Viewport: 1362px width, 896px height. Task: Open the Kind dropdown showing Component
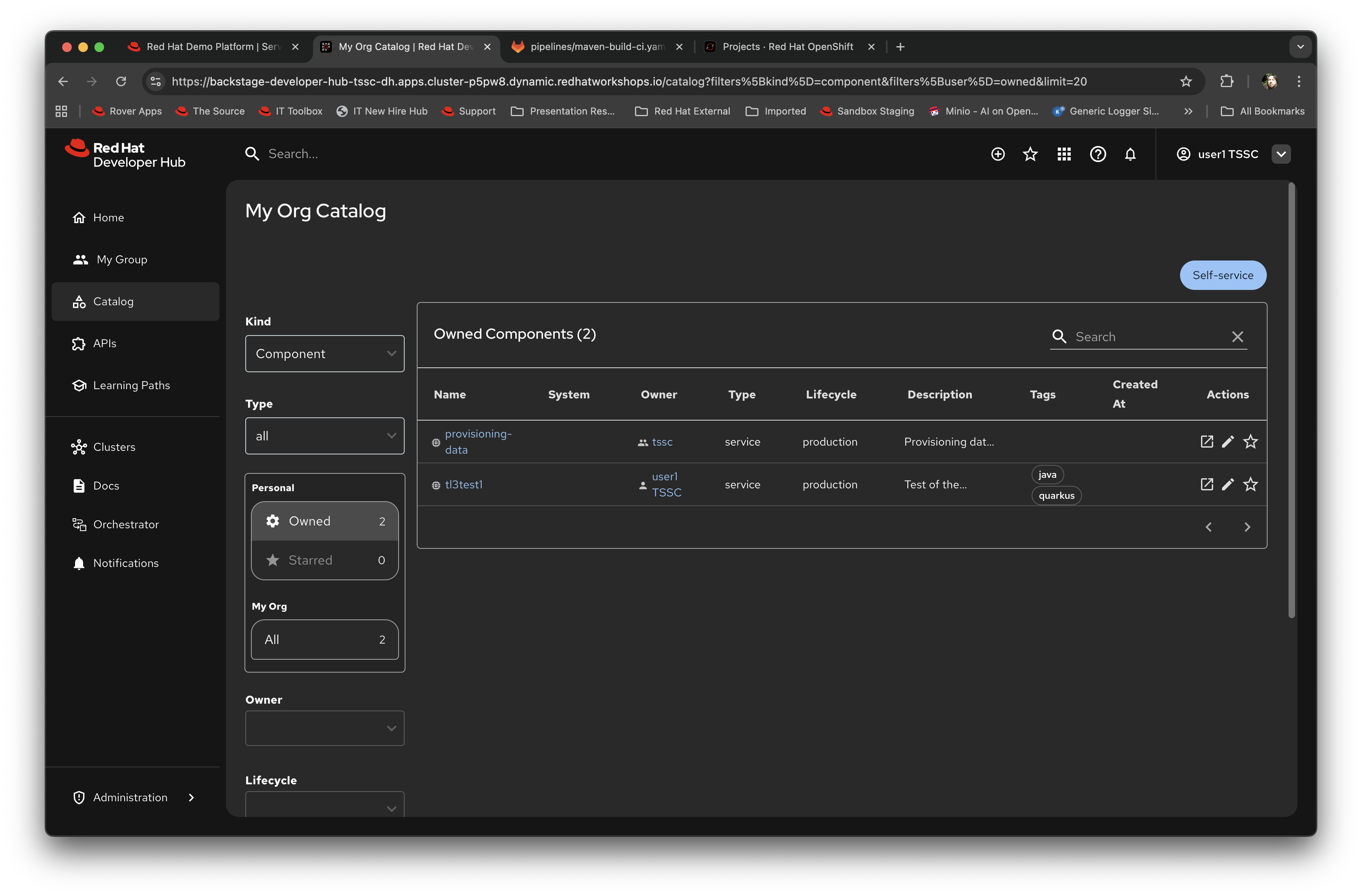pos(324,354)
